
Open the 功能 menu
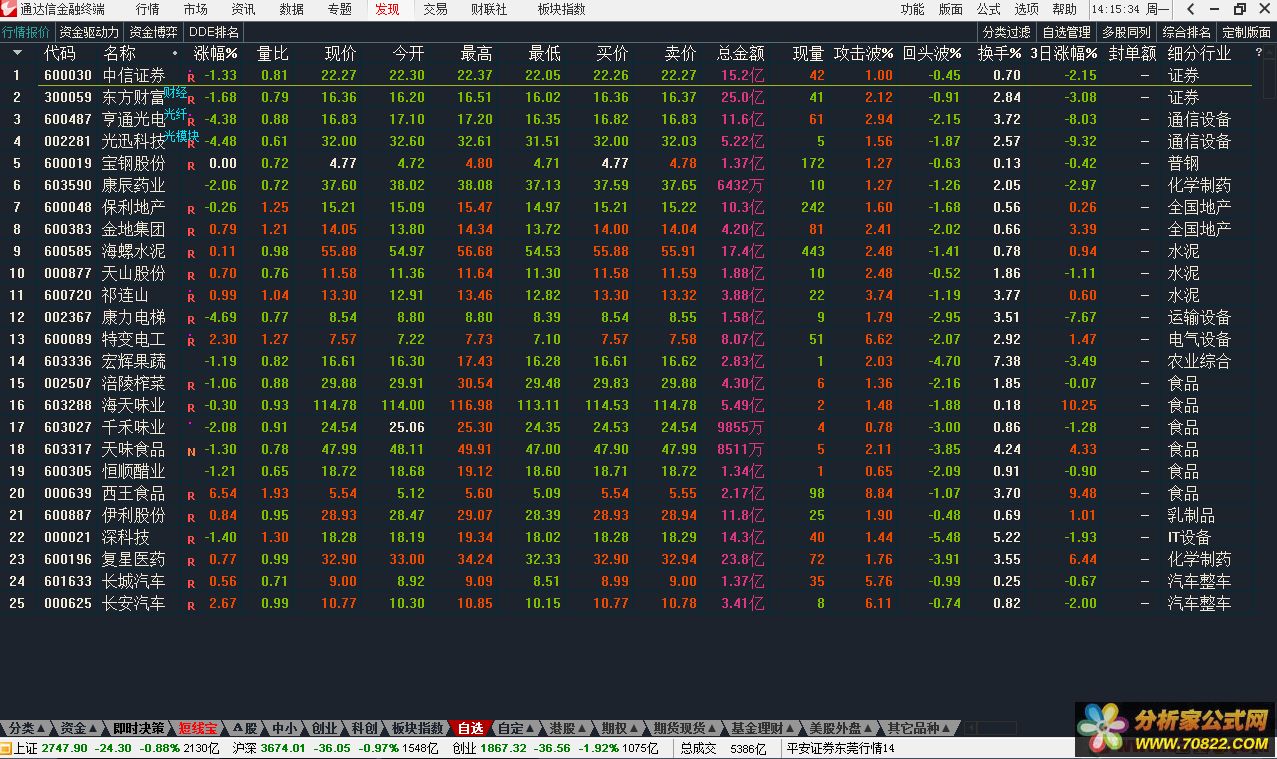coord(912,9)
